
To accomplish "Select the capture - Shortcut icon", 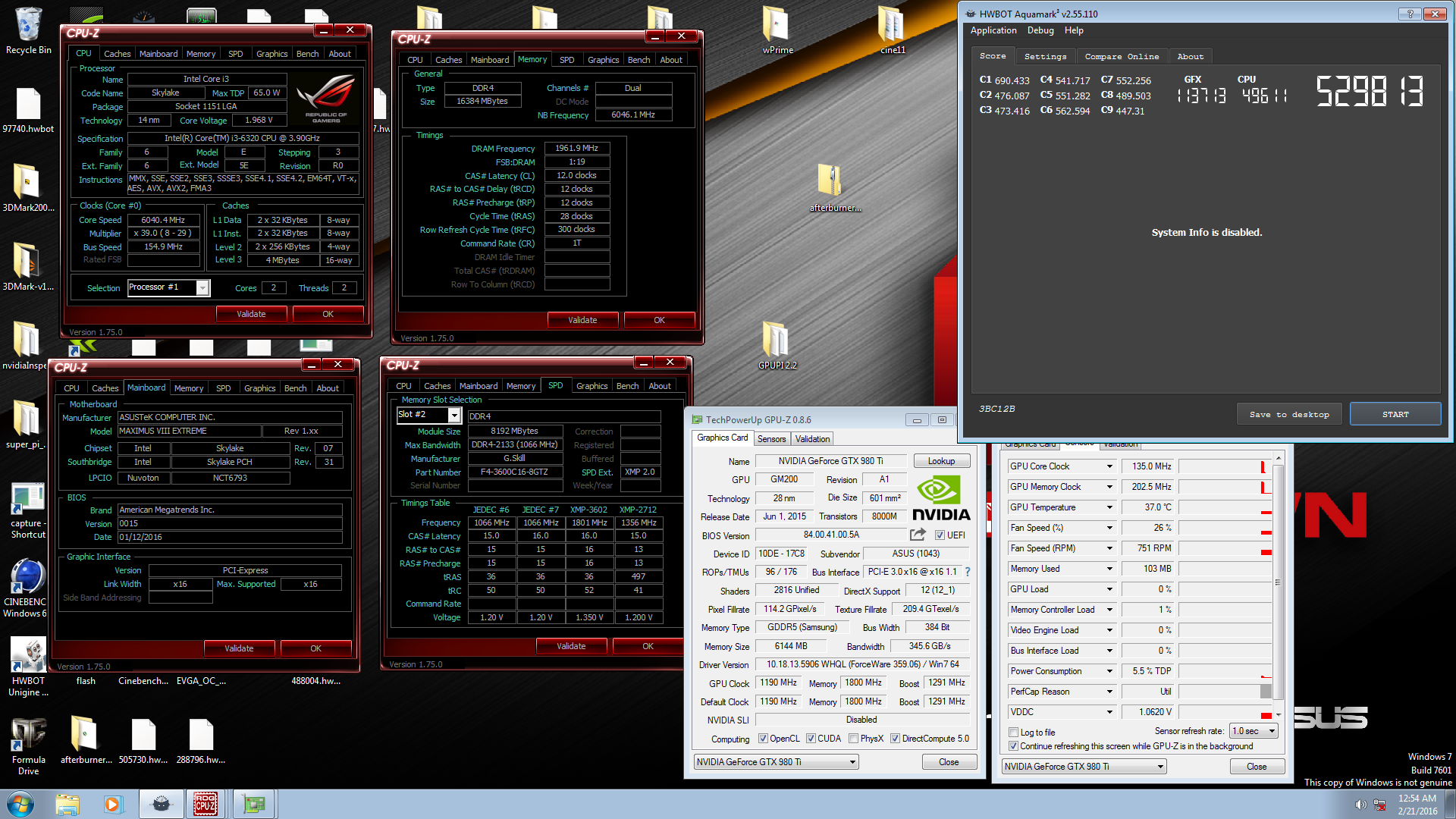I will point(28,510).
